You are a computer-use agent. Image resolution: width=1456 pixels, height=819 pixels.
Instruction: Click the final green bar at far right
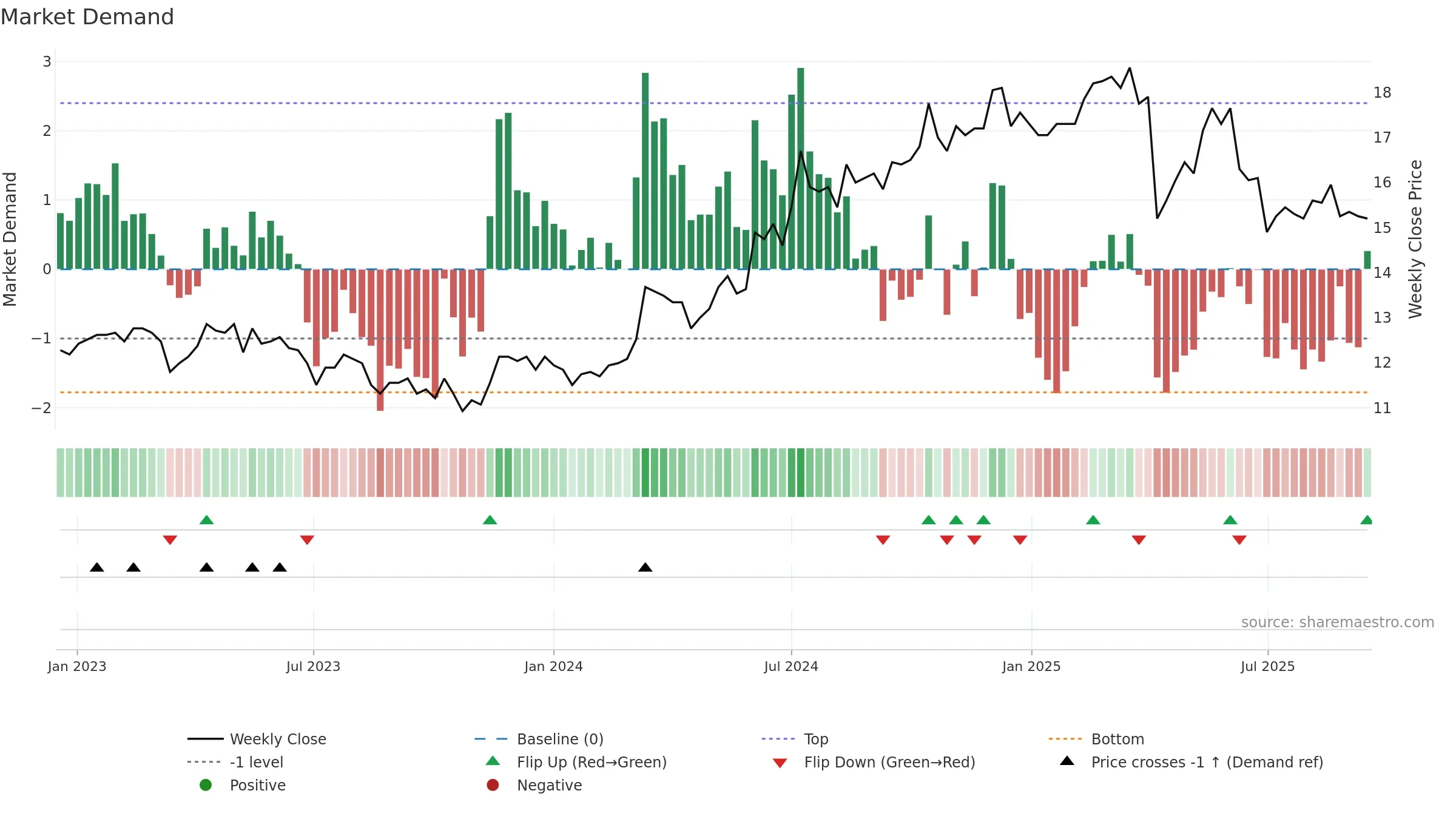(x=1367, y=260)
